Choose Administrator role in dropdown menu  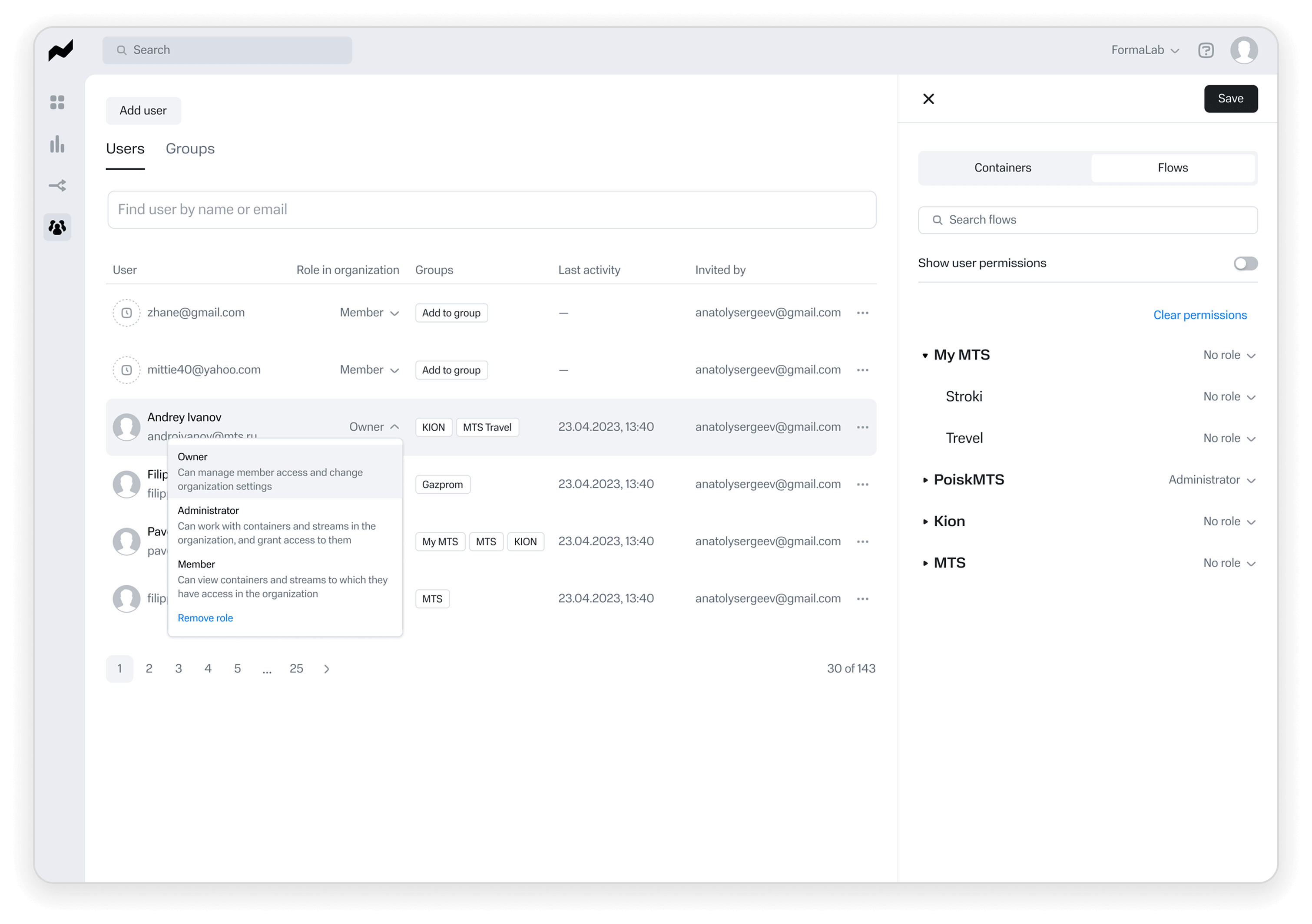(285, 525)
